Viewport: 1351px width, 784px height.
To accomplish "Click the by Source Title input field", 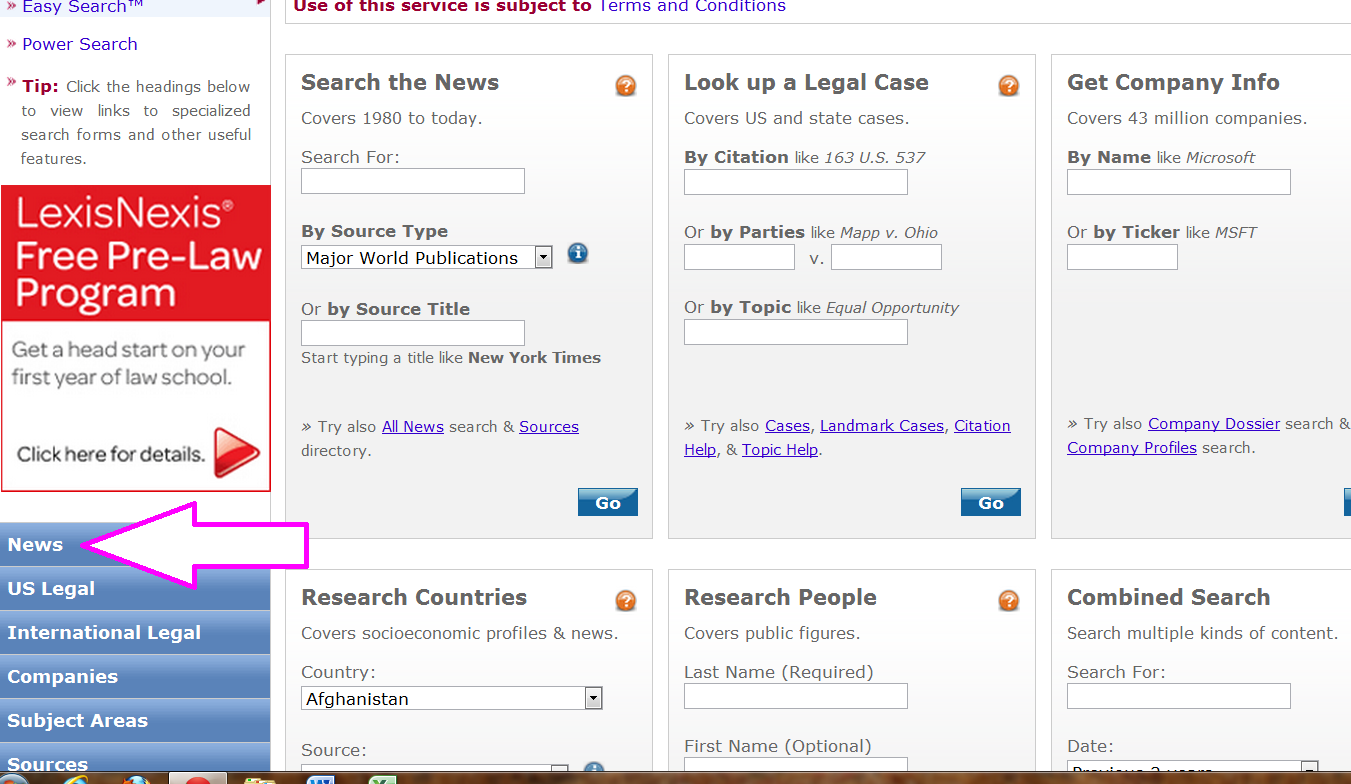I will point(413,333).
